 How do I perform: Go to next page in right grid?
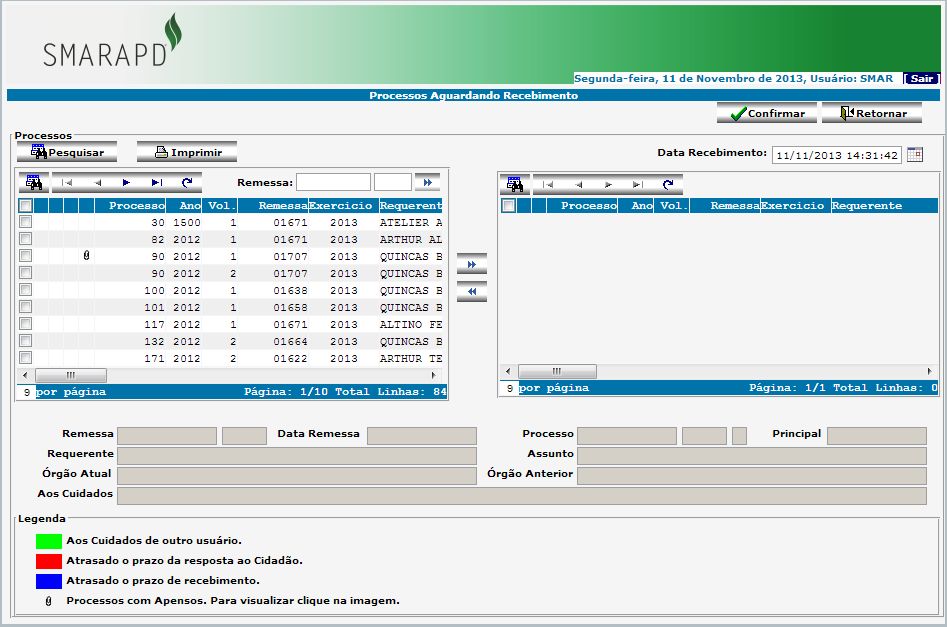tap(608, 184)
